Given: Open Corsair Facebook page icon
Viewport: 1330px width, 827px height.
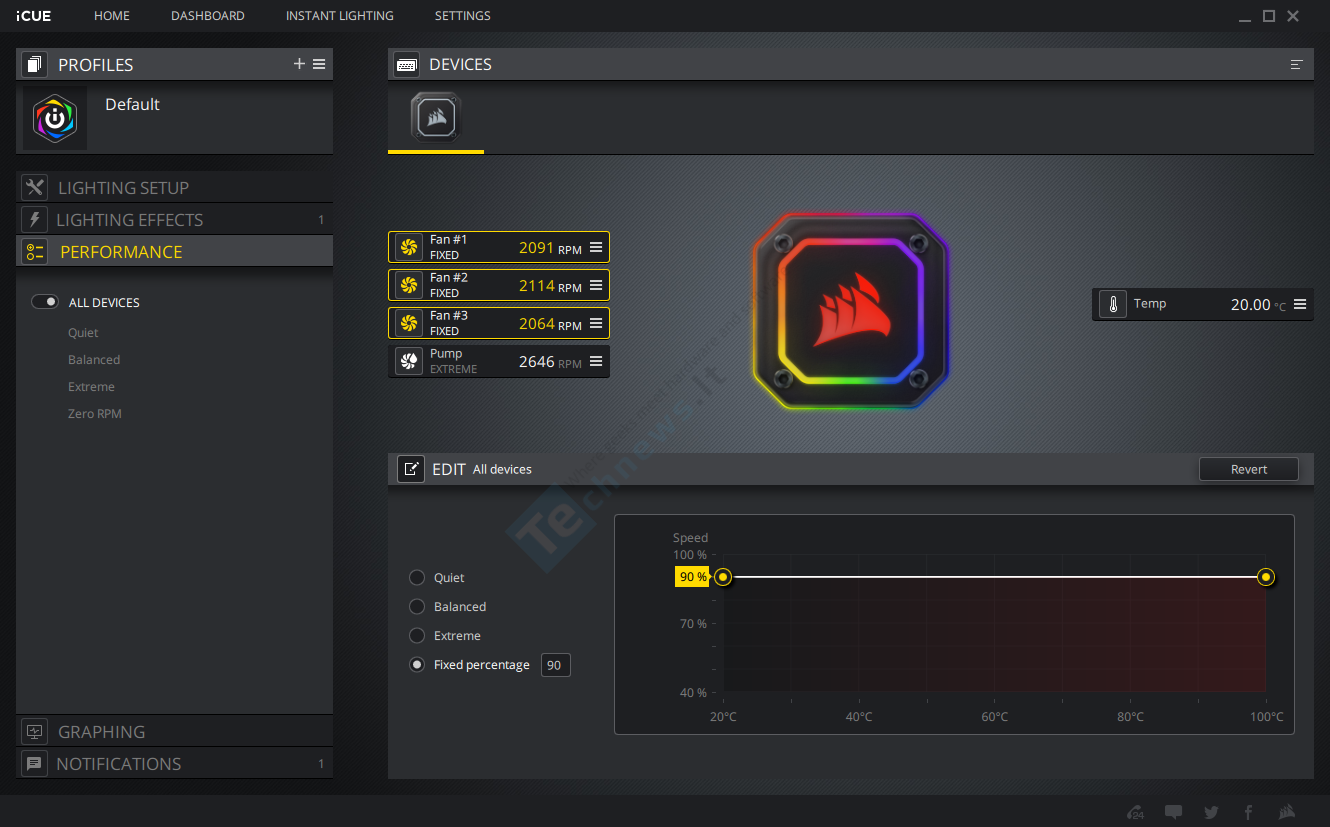Looking at the screenshot, I should (1248, 812).
